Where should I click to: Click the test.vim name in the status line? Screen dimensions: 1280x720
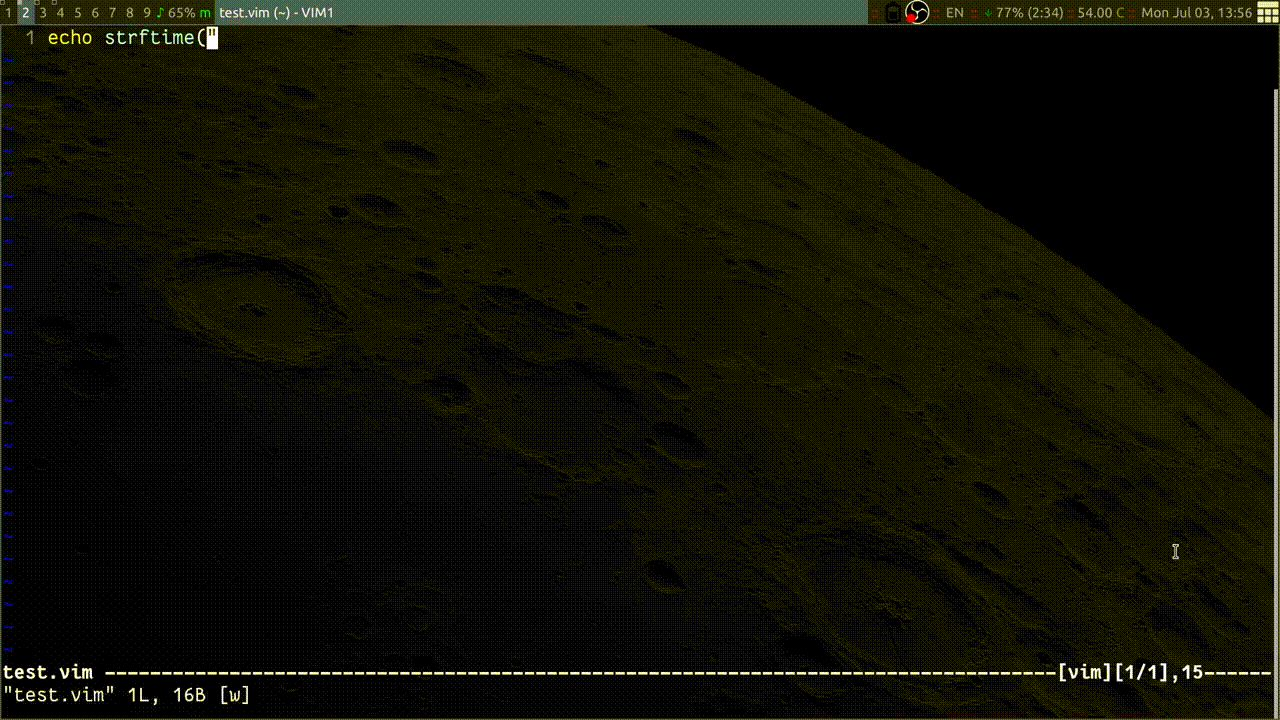[x=48, y=673]
